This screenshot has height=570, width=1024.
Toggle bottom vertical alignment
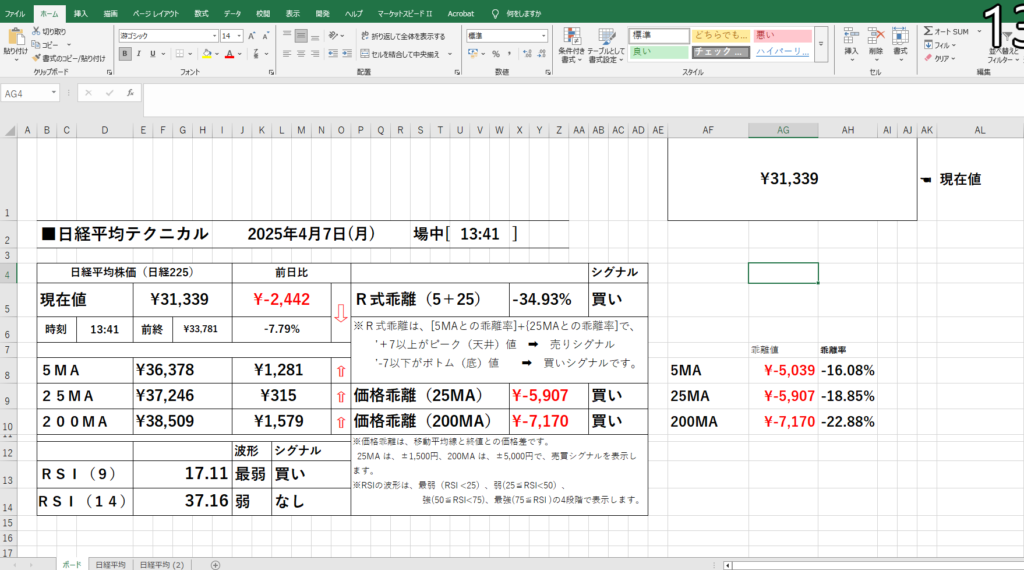[315, 36]
